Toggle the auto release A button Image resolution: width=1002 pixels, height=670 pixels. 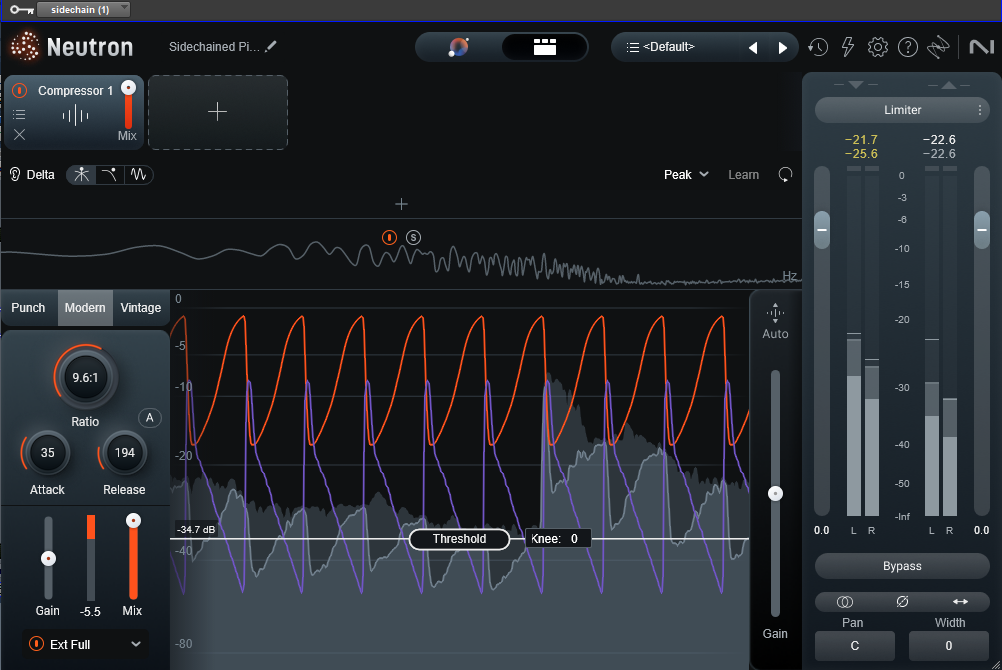(x=150, y=418)
